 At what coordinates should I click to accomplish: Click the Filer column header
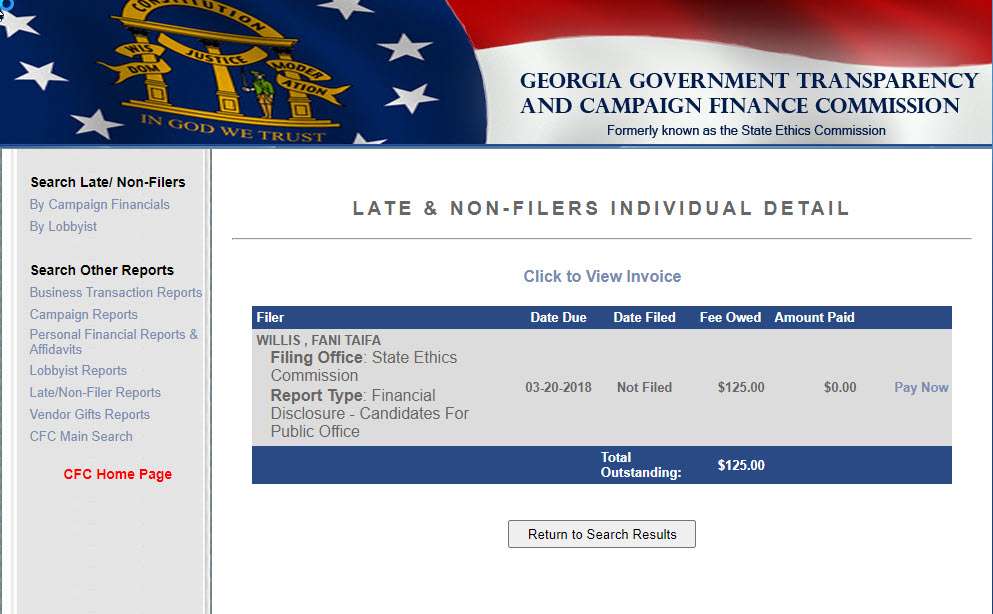click(270, 318)
